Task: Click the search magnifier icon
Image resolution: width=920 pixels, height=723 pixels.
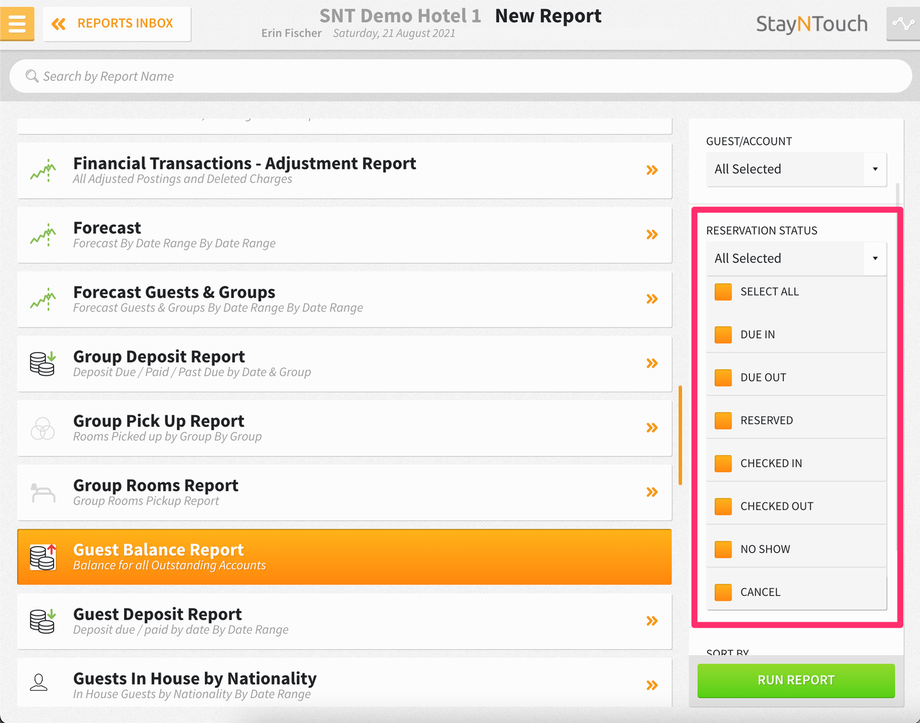Action: 32,76
